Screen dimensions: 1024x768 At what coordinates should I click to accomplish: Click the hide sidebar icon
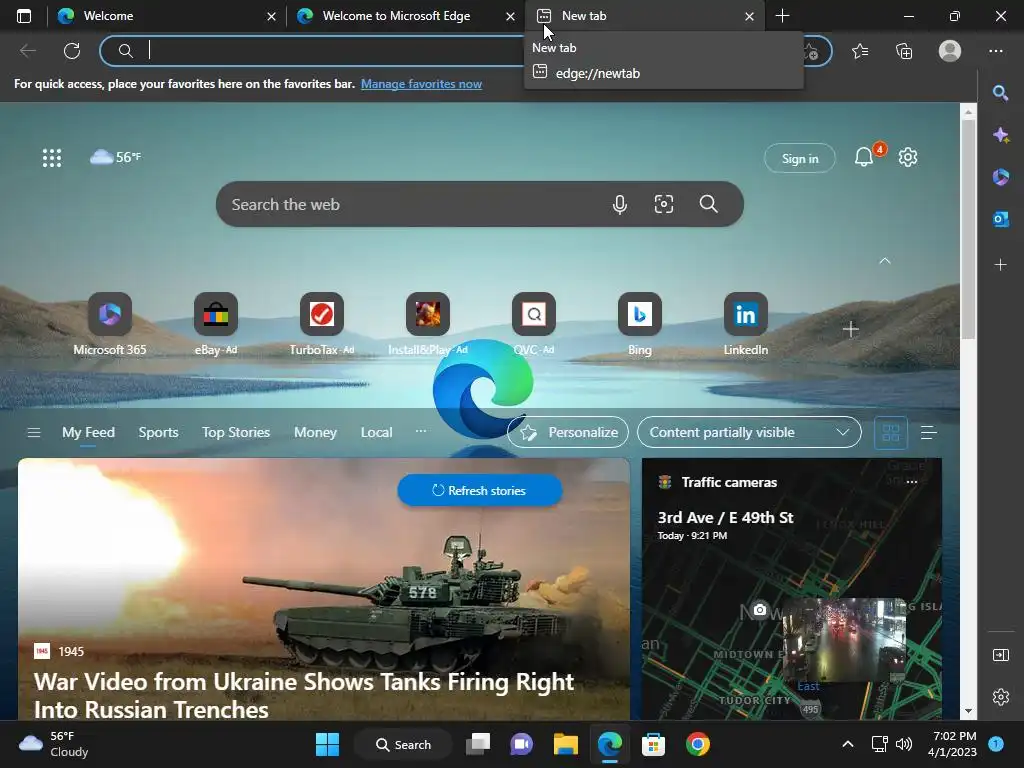click(1000, 655)
